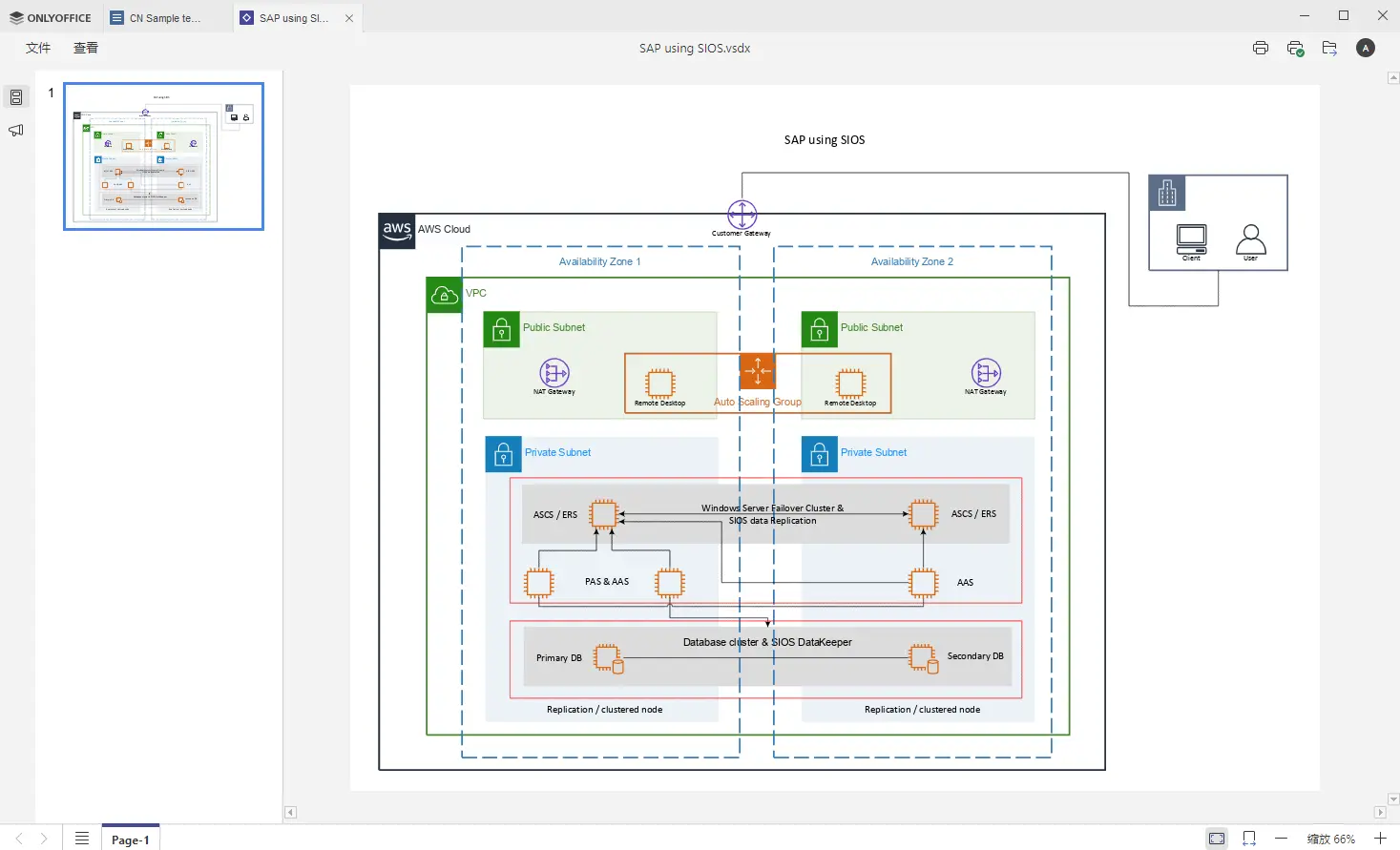Open the file location folder icon
Viewport: 1400px width, 850px height.
click(1329, 48)
